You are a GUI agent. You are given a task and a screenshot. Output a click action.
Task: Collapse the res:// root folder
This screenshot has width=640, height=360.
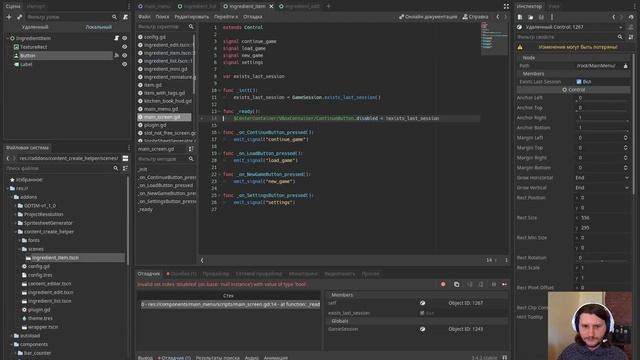8,188
